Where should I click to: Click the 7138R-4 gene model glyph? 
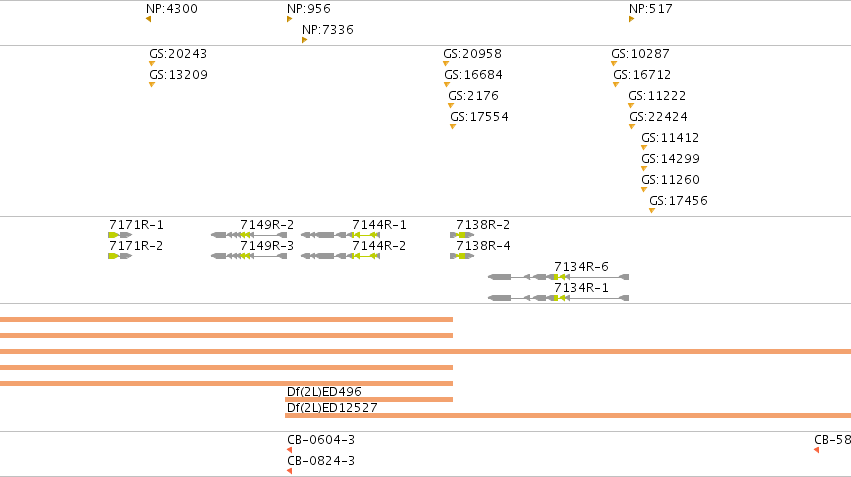click(462, 256)
